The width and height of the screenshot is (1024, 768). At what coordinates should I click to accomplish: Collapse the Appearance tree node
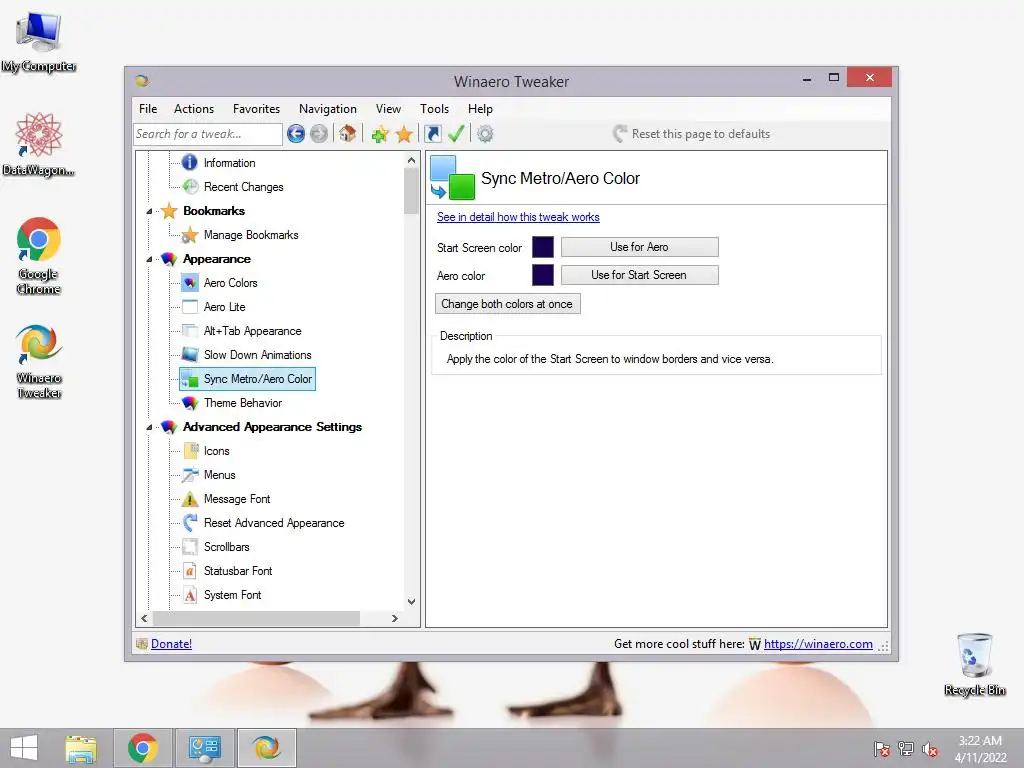coord(149,259)
